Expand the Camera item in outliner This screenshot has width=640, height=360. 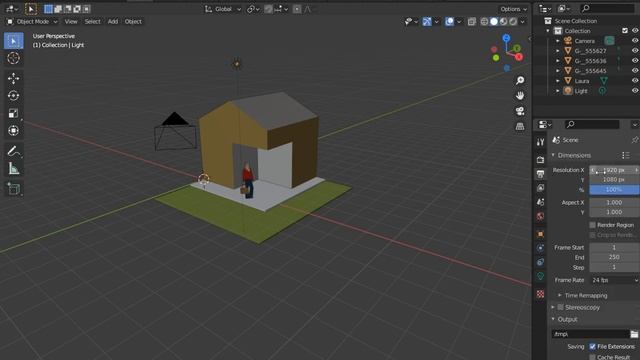(558, 41)
